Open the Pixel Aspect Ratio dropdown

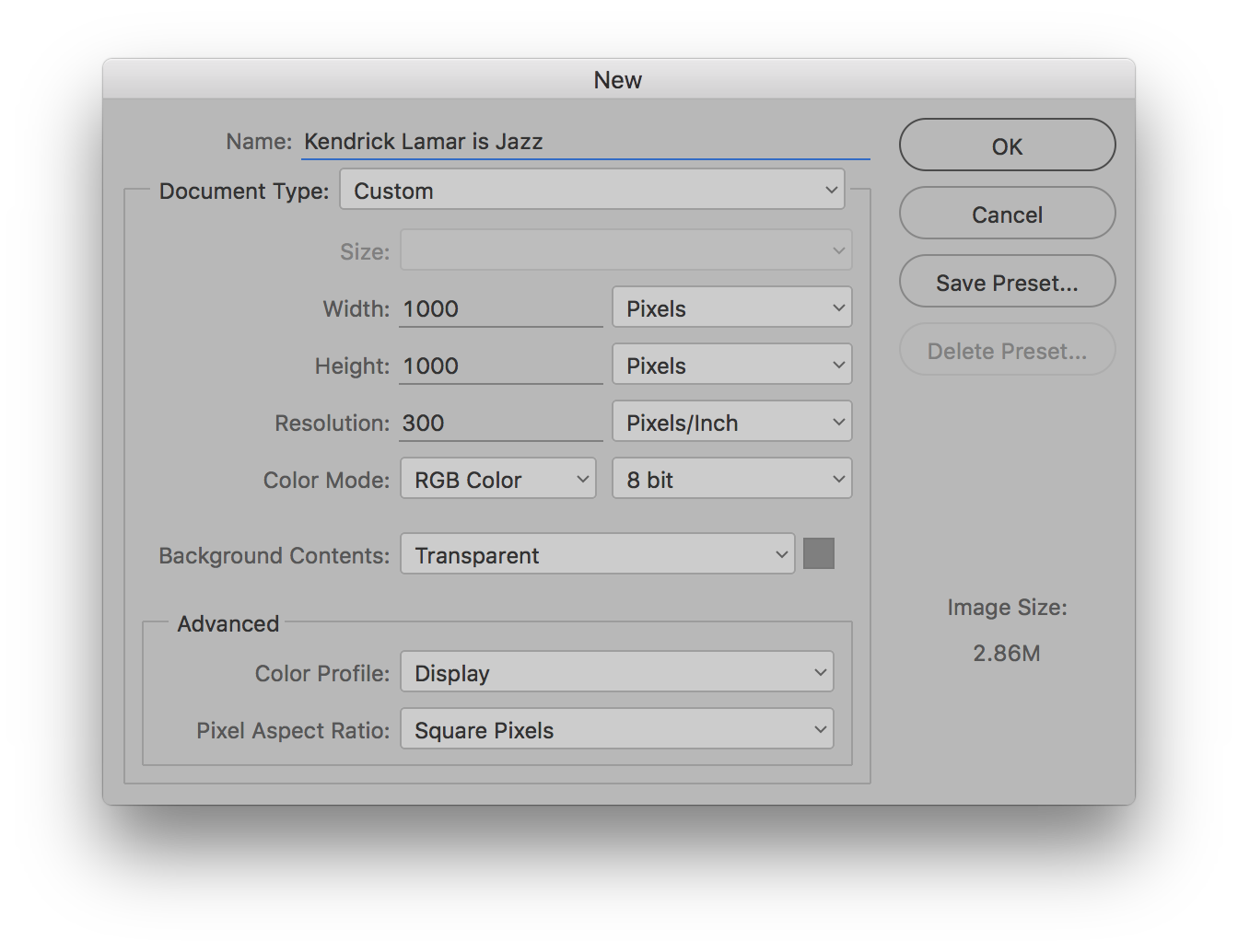point(616,729)
